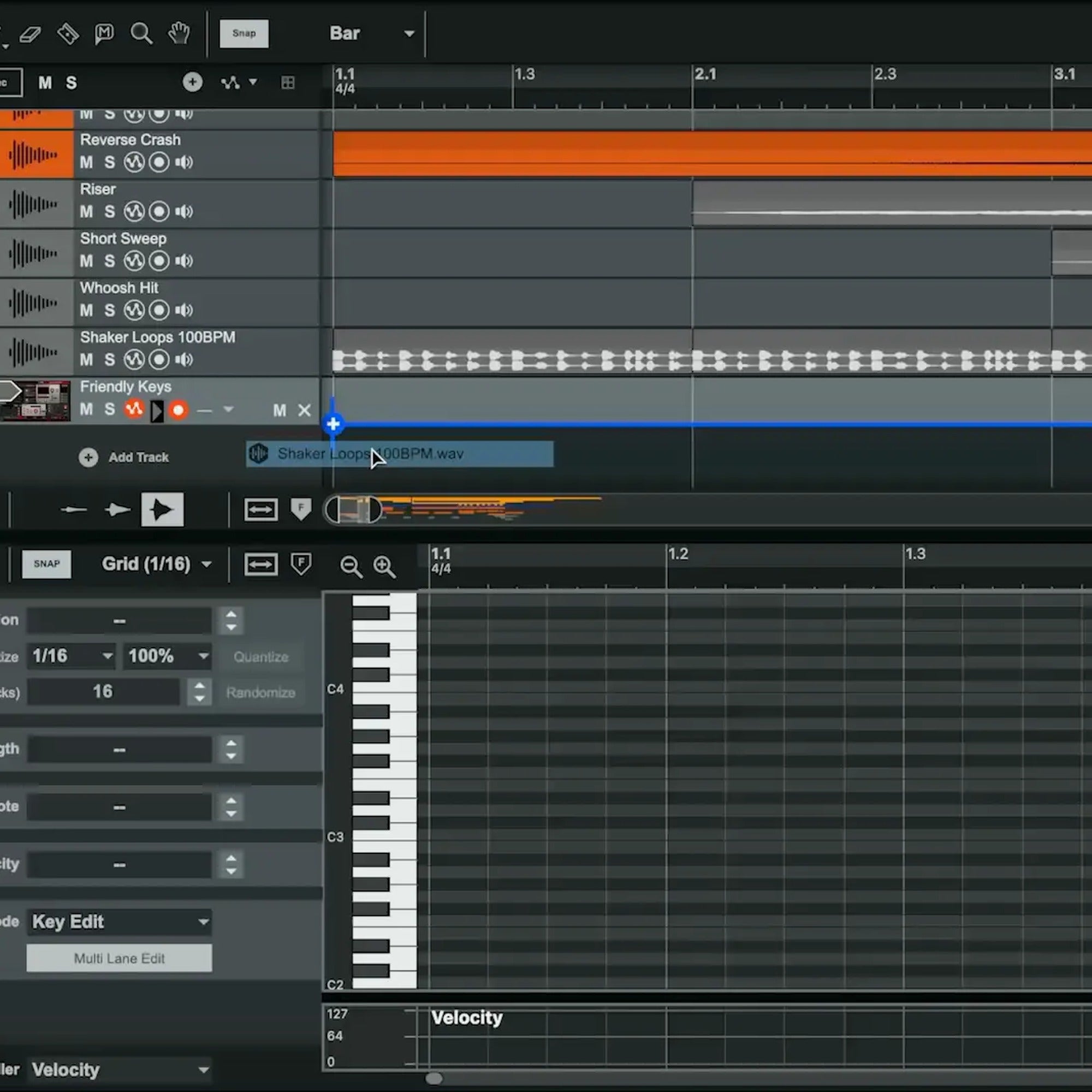Open the Bar timebase dropdown
This screenshot has width=1092, height=1092.
pos(372,33)
